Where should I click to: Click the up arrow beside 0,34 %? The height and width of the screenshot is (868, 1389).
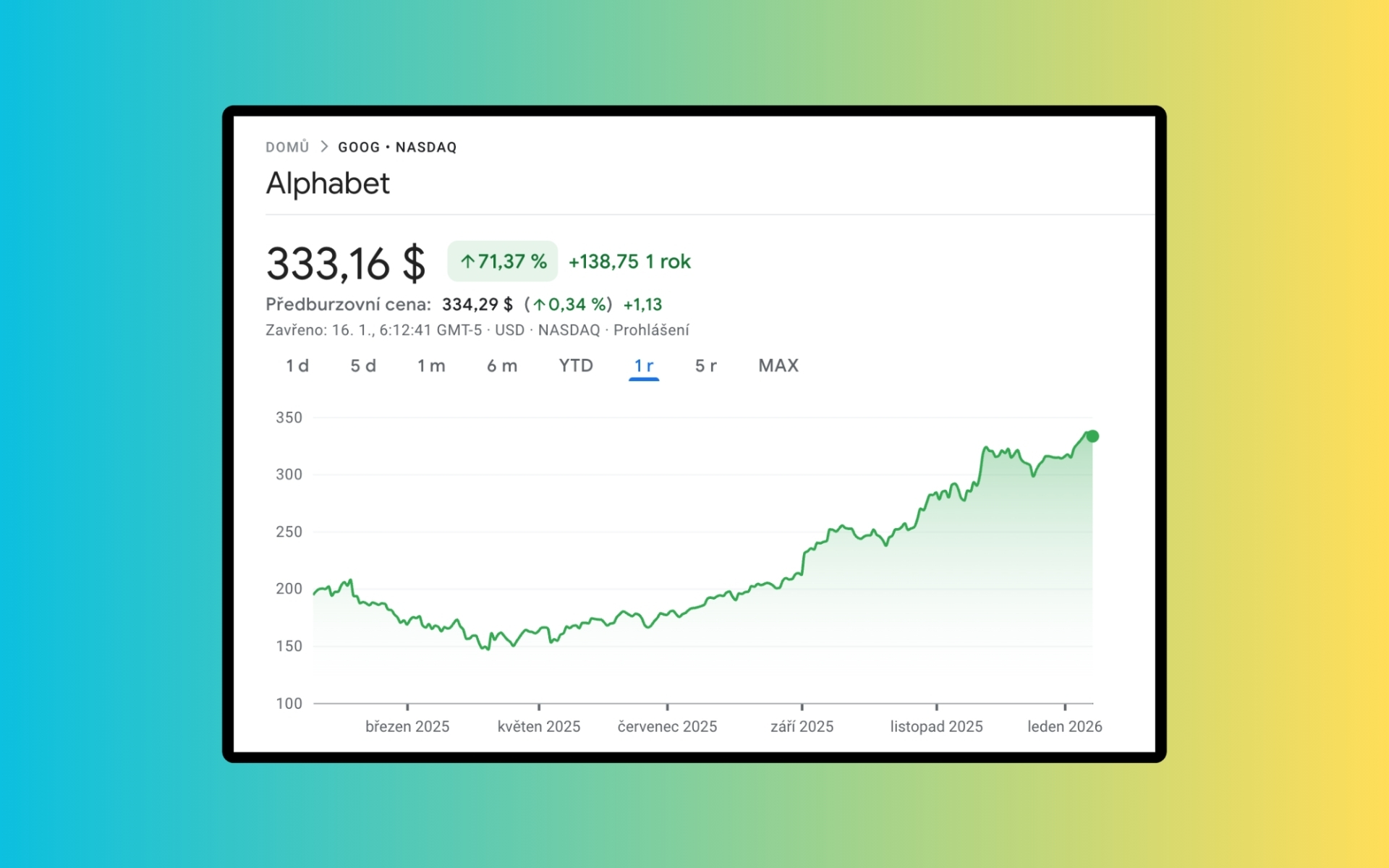click(x=539, y=305)
